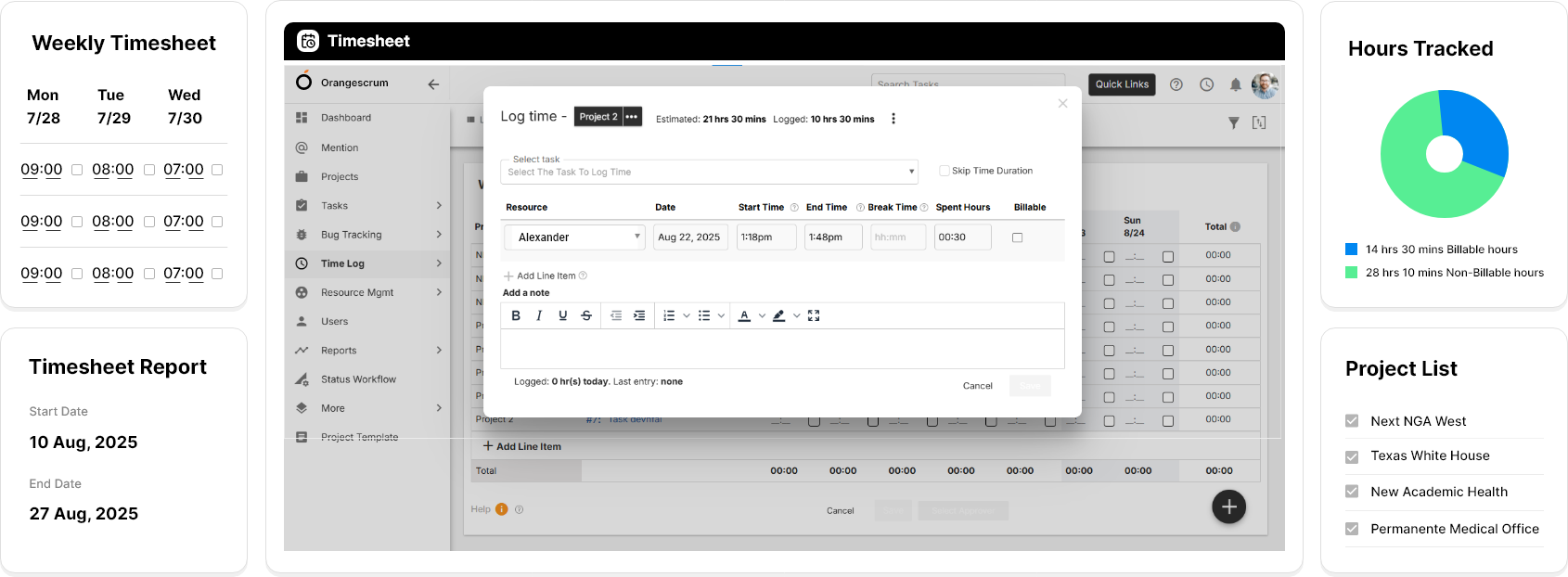
Task: Collapse sidebar with the back arrow
Action: (x=433, y=83)
